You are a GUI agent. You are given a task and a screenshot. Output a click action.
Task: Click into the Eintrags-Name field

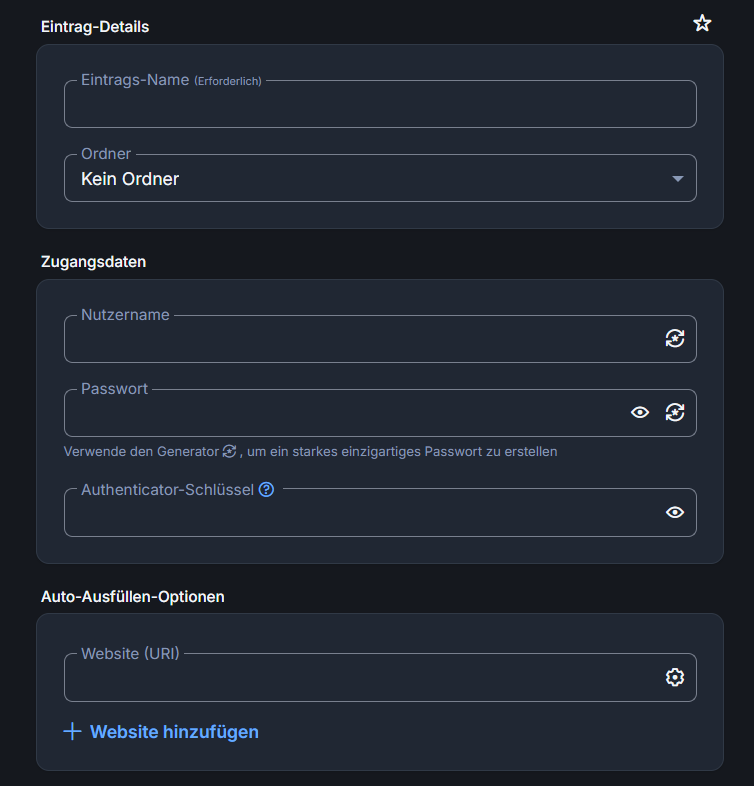(380, 104)
